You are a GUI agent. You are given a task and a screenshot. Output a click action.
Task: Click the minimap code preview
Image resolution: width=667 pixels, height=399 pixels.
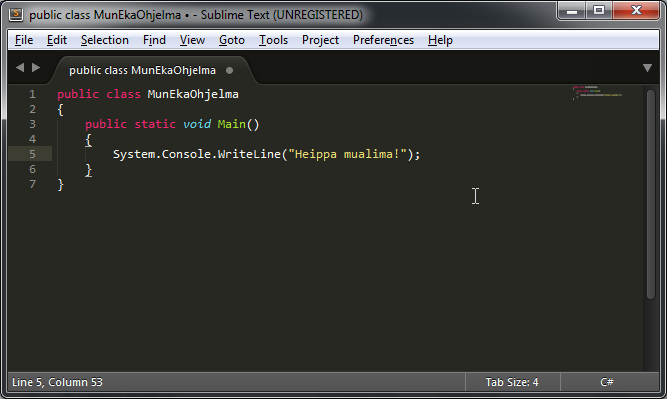tap(597, 93)
